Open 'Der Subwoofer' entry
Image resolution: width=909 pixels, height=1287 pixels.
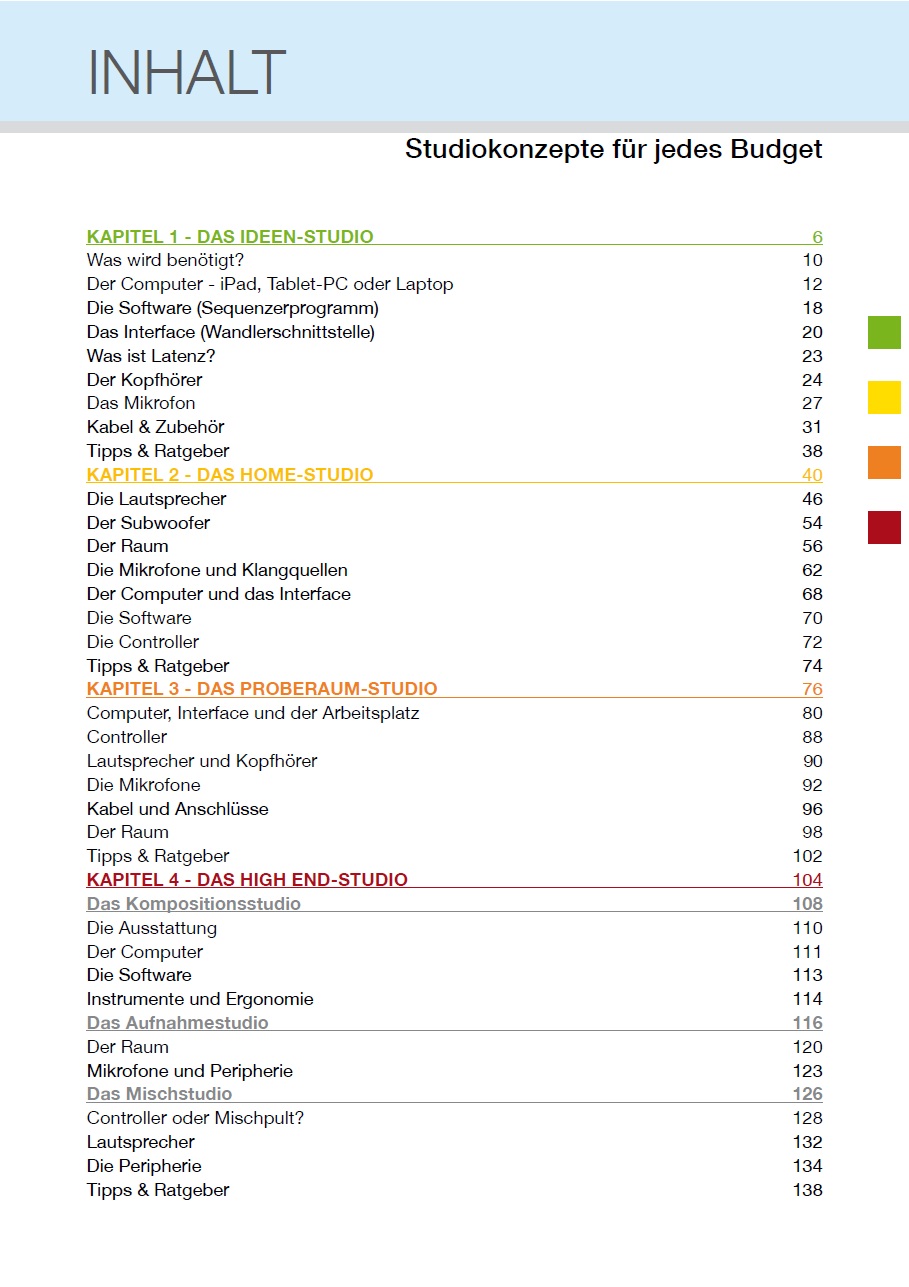coord(148,523)
